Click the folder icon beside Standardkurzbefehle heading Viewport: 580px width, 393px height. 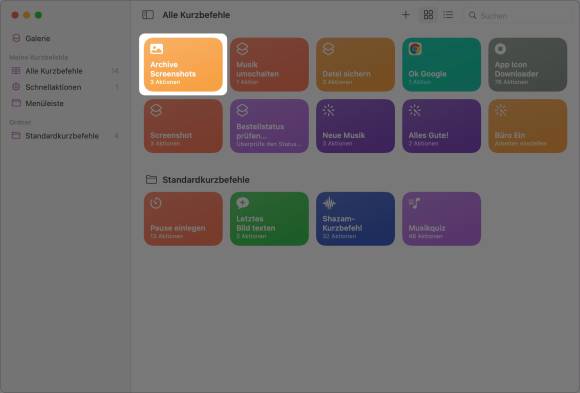151,179
